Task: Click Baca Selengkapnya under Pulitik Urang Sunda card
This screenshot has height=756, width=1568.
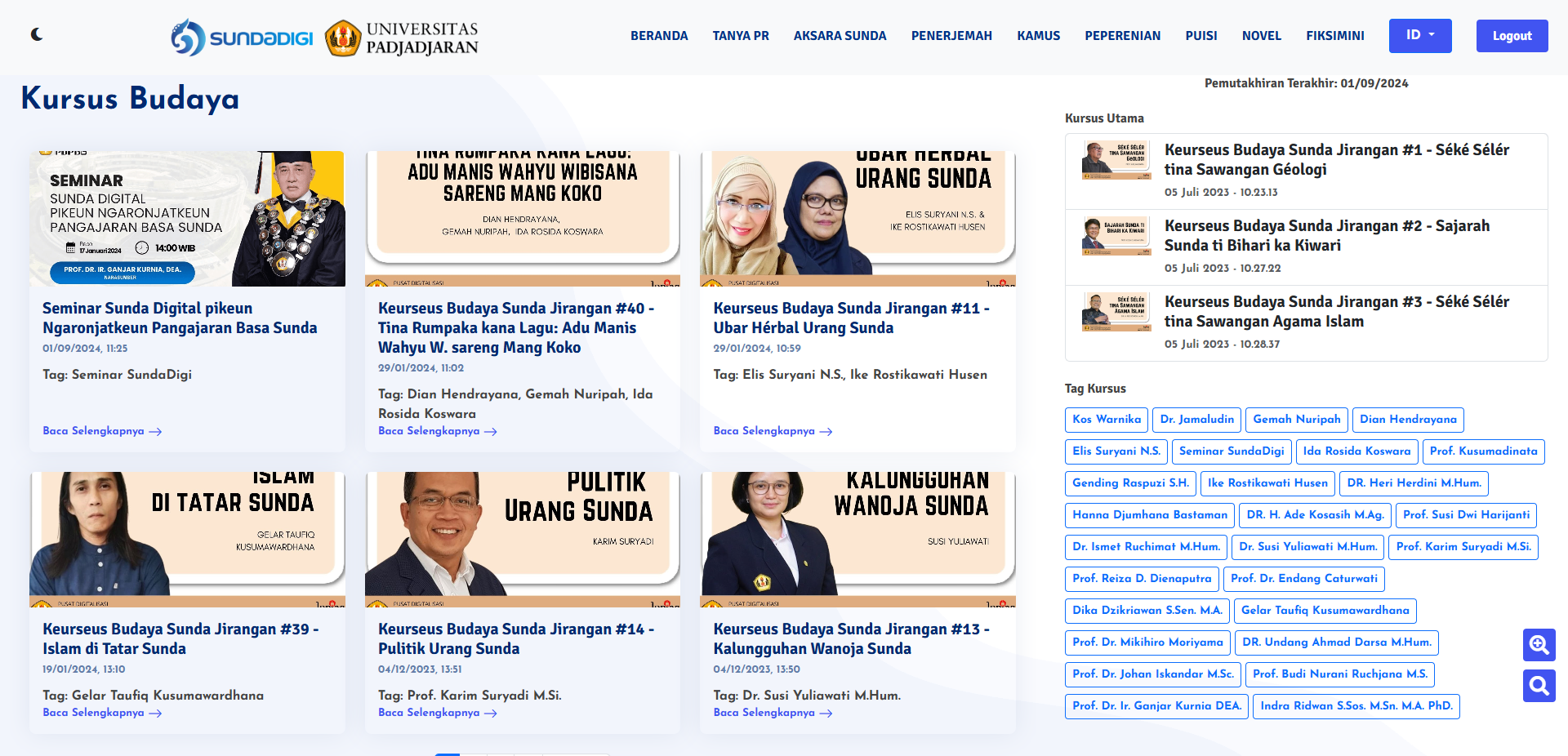Action: coord(438,713)
